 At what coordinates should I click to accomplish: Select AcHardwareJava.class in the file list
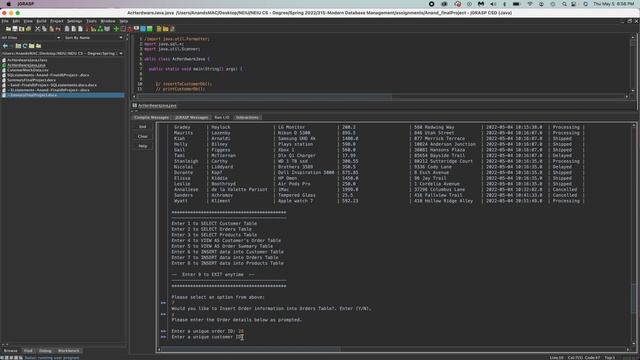(x=27, y=60)
